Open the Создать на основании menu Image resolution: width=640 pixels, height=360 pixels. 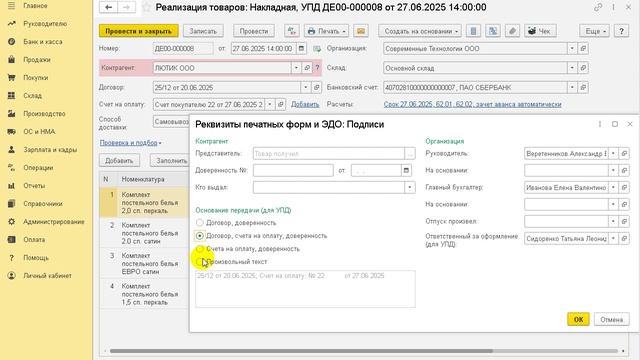(x=420, y=31)
